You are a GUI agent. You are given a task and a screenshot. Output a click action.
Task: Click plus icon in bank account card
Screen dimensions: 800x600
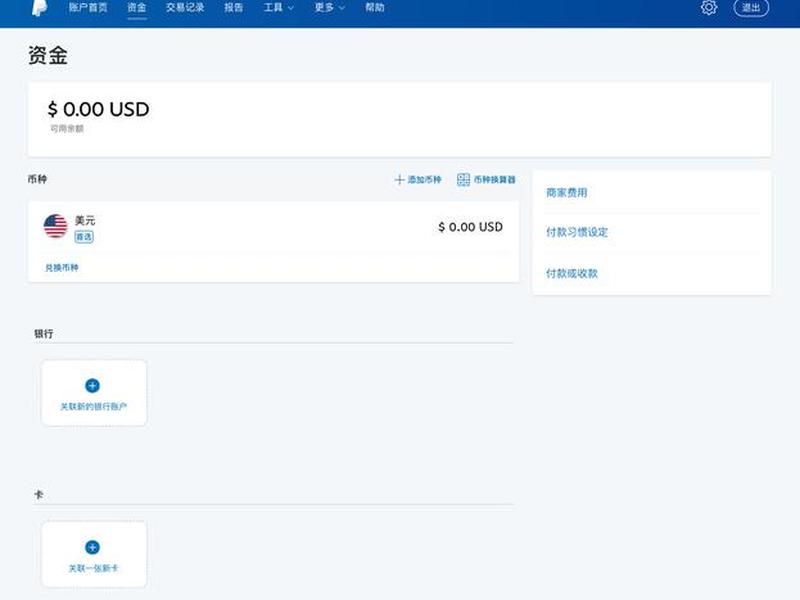pos(92,386)
